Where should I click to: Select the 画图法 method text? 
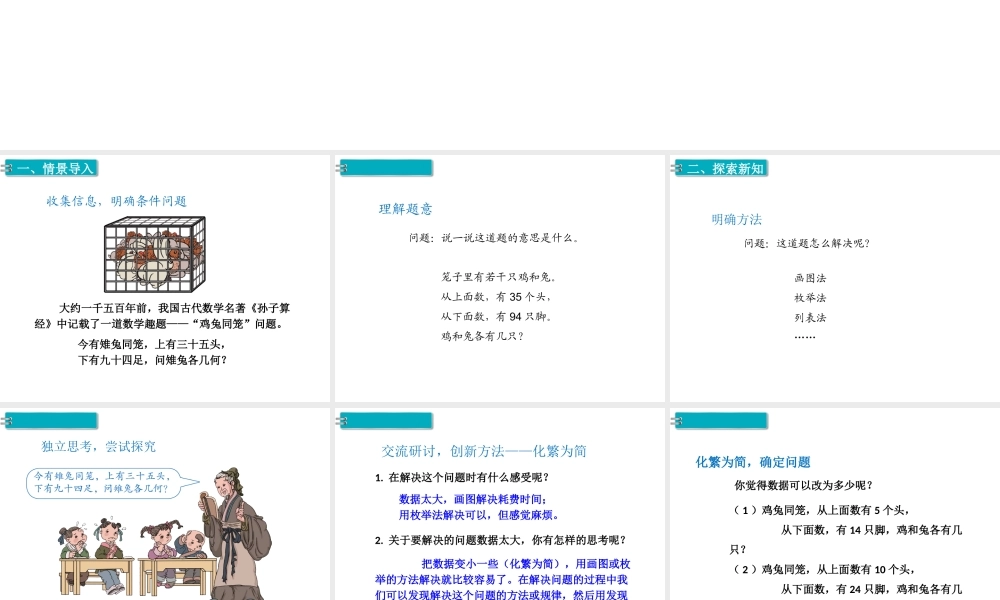pos(810,278)
